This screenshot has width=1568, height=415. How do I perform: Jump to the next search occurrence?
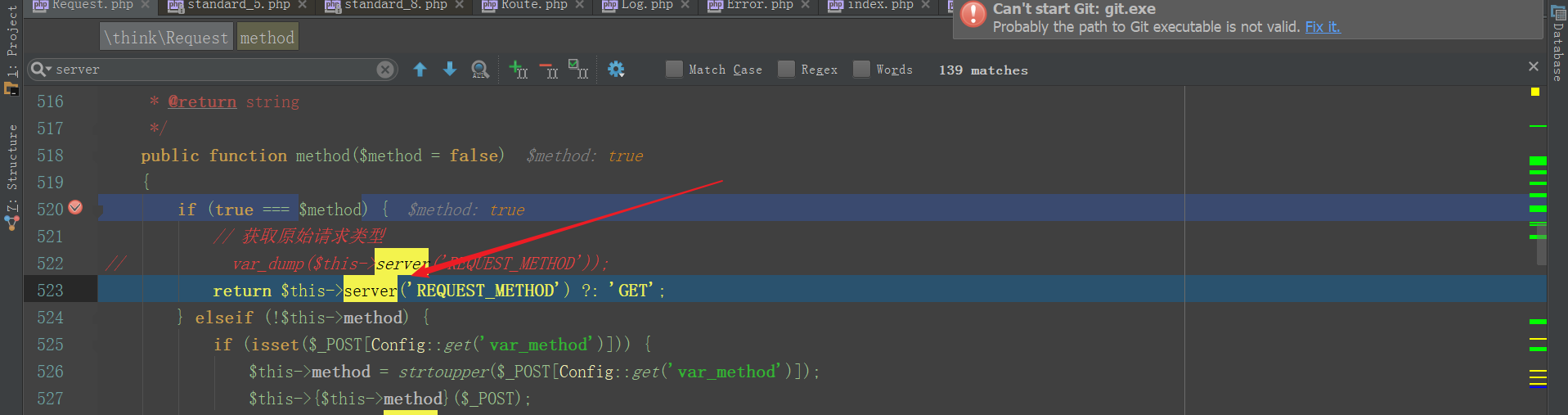tap(450, 70)
